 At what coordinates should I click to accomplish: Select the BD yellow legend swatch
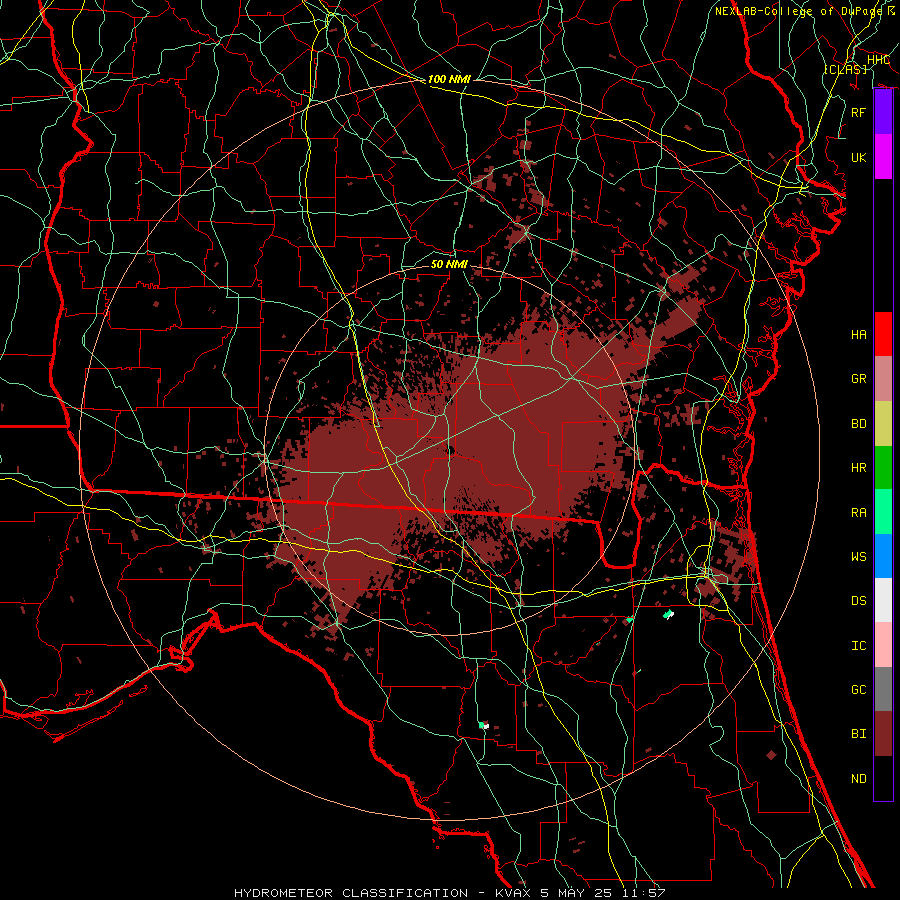[x=883, y=423]
